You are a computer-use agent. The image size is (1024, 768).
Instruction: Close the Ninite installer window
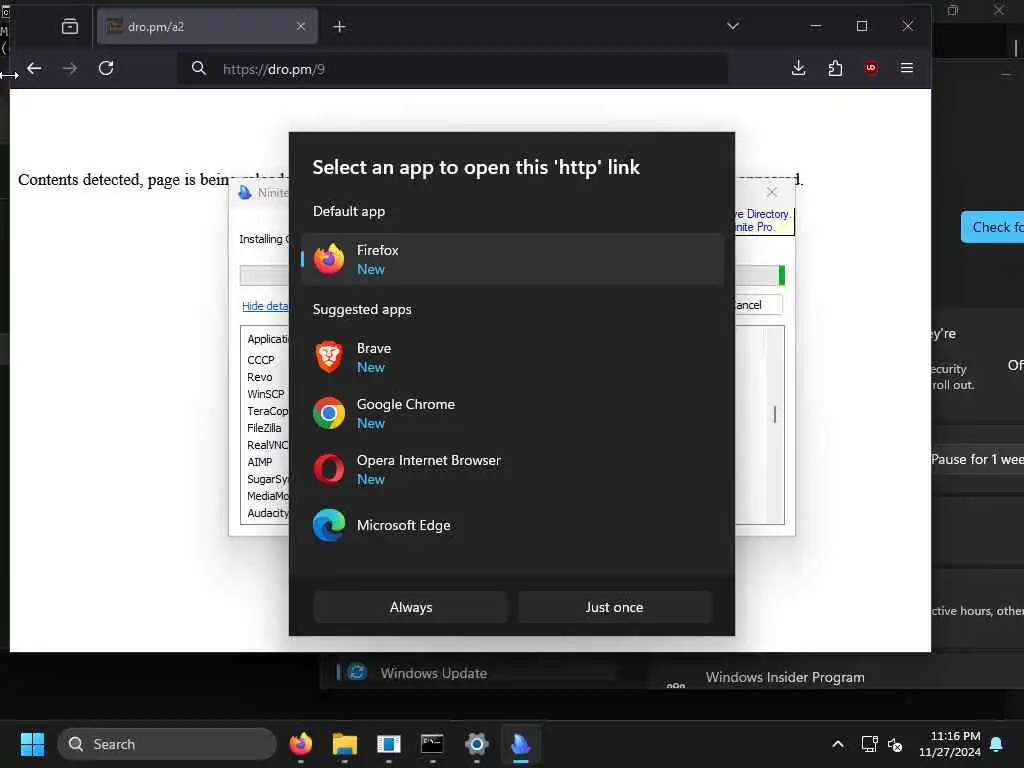tap(772, 192)
